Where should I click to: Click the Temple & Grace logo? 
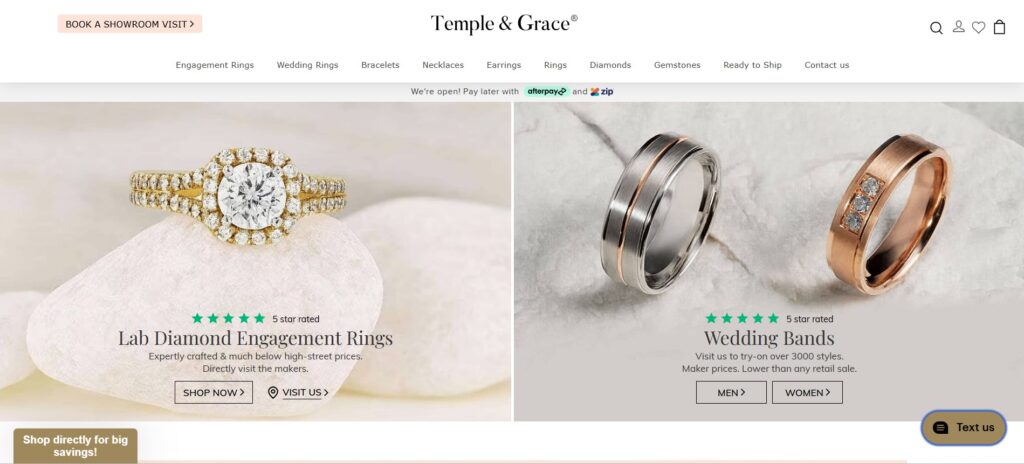pyautogui.click(x=504, y=24)
